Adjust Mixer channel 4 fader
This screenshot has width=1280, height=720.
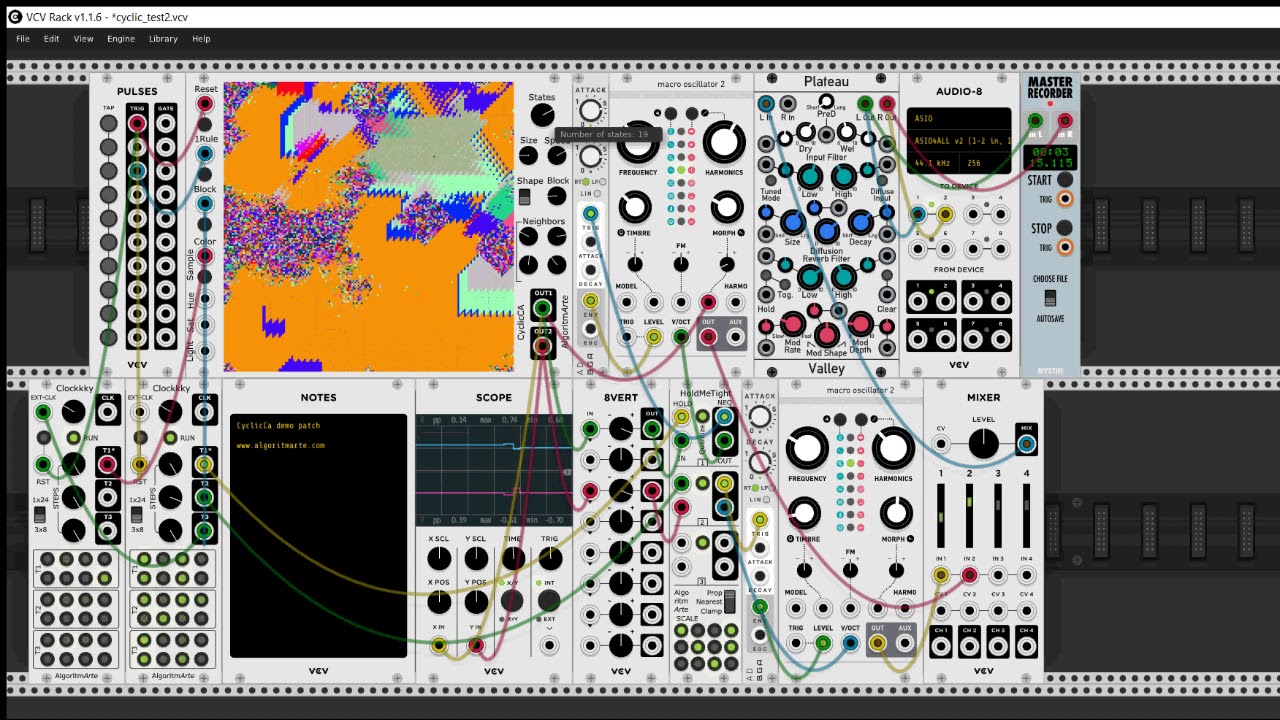pyautogui.click(x=1026, y=517)
